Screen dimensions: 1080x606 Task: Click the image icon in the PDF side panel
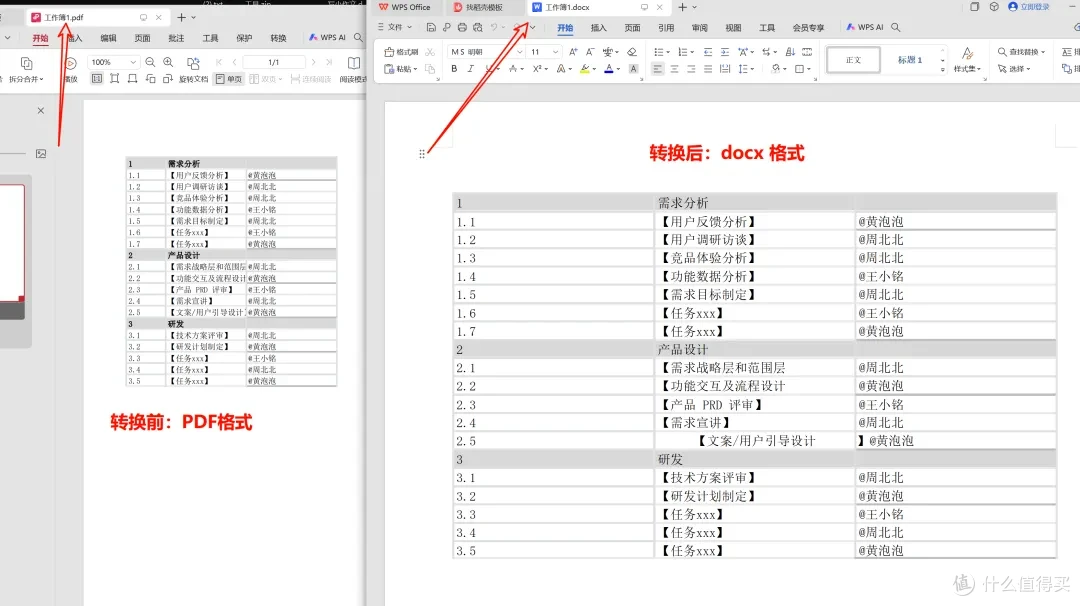point(41,154)
